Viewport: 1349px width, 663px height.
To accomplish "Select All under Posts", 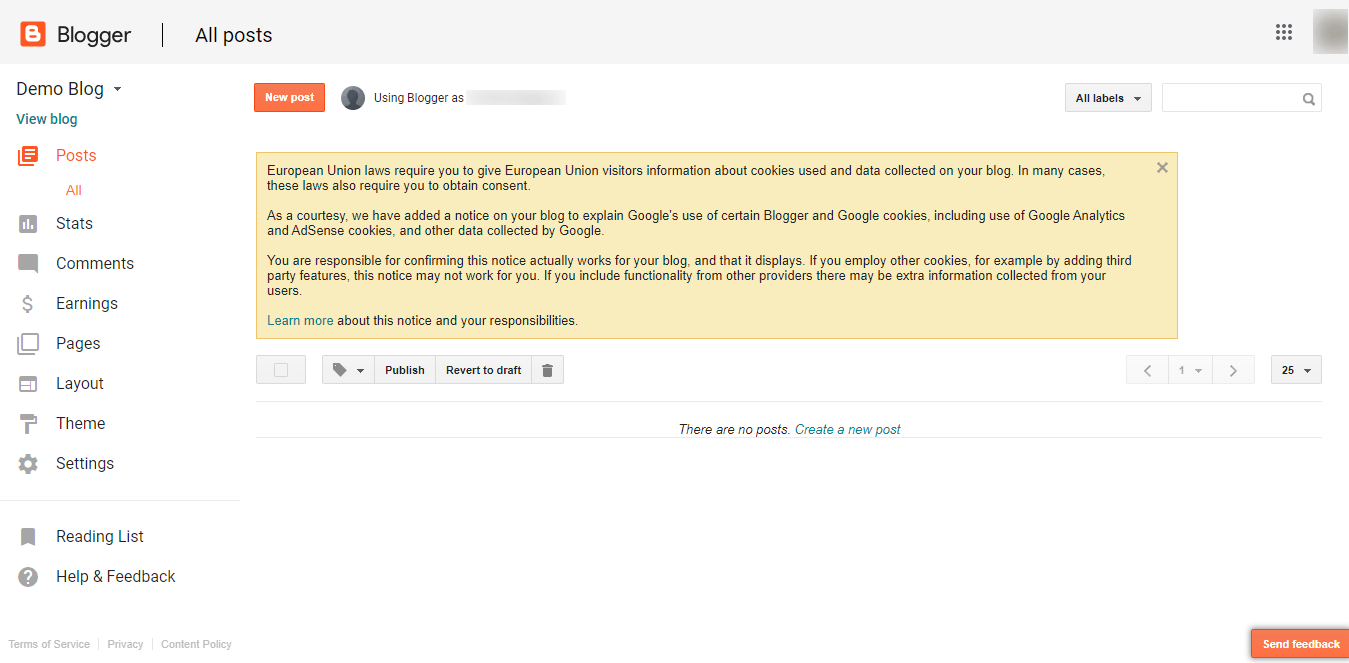I will coord(74,190).
